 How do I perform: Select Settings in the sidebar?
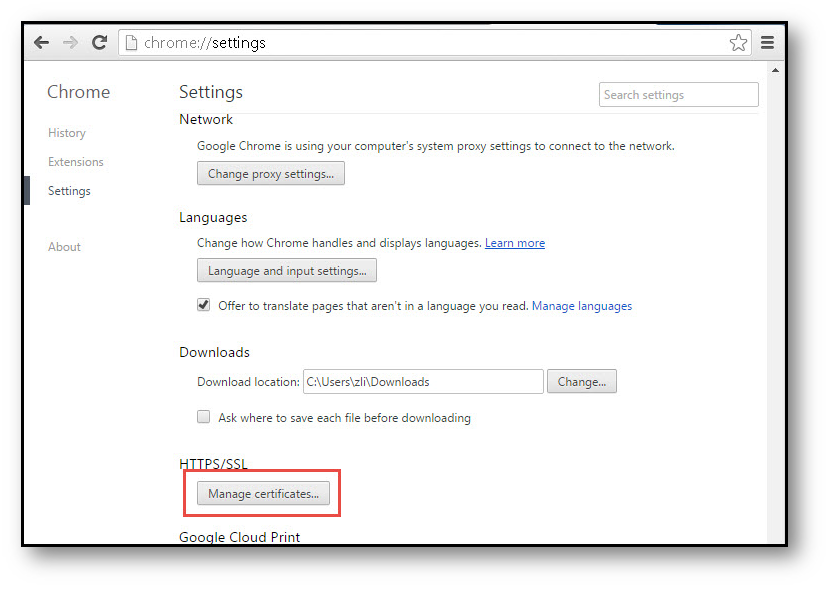[69, 191]
